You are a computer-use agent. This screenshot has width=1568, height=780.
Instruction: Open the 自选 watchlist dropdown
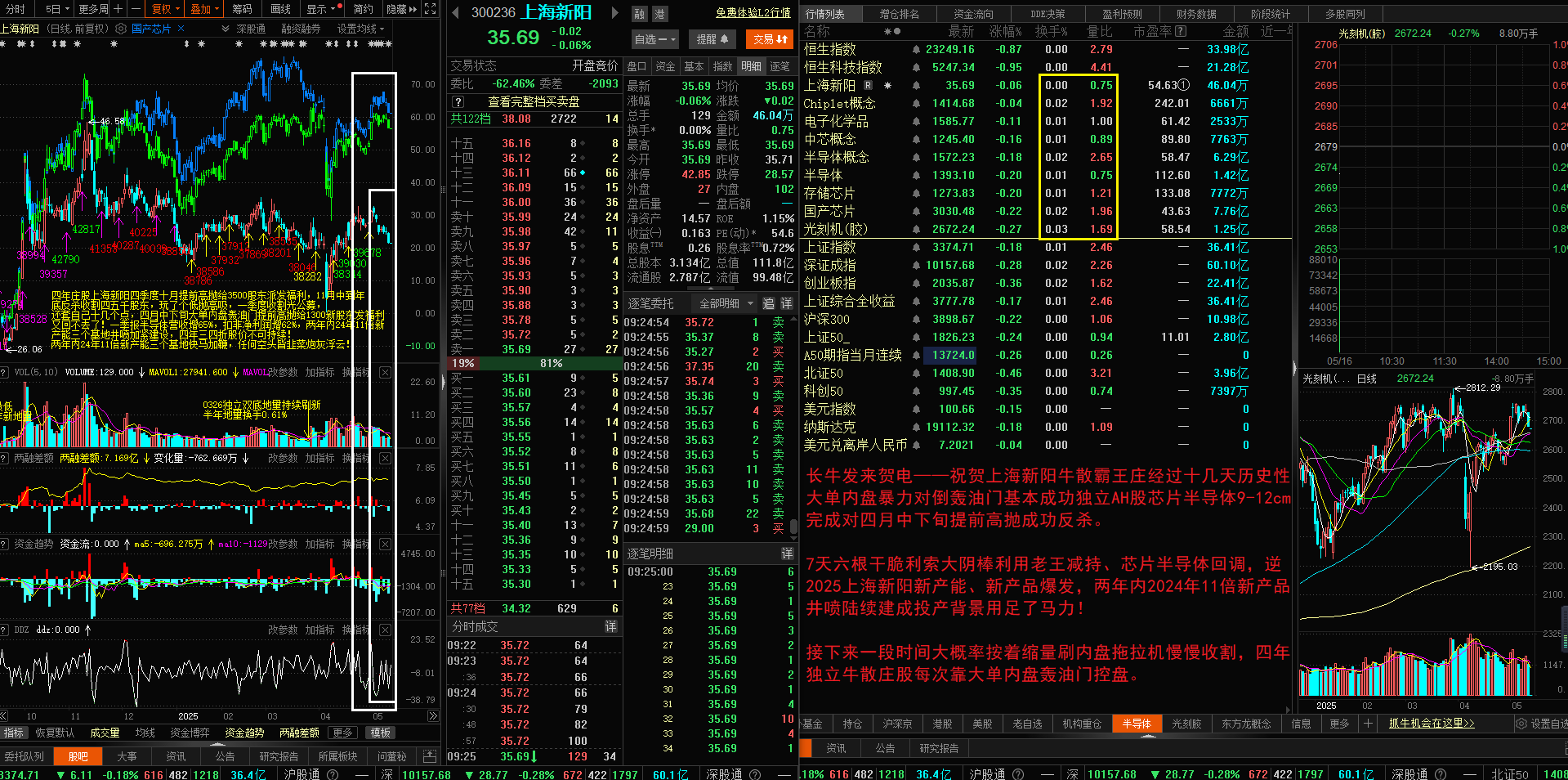click(x=655, y=38)
